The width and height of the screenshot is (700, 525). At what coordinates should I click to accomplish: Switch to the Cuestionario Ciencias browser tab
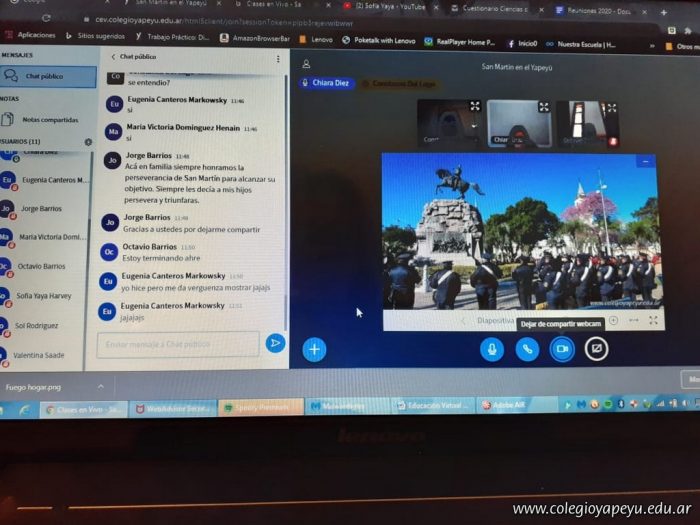tap(493, 9)
